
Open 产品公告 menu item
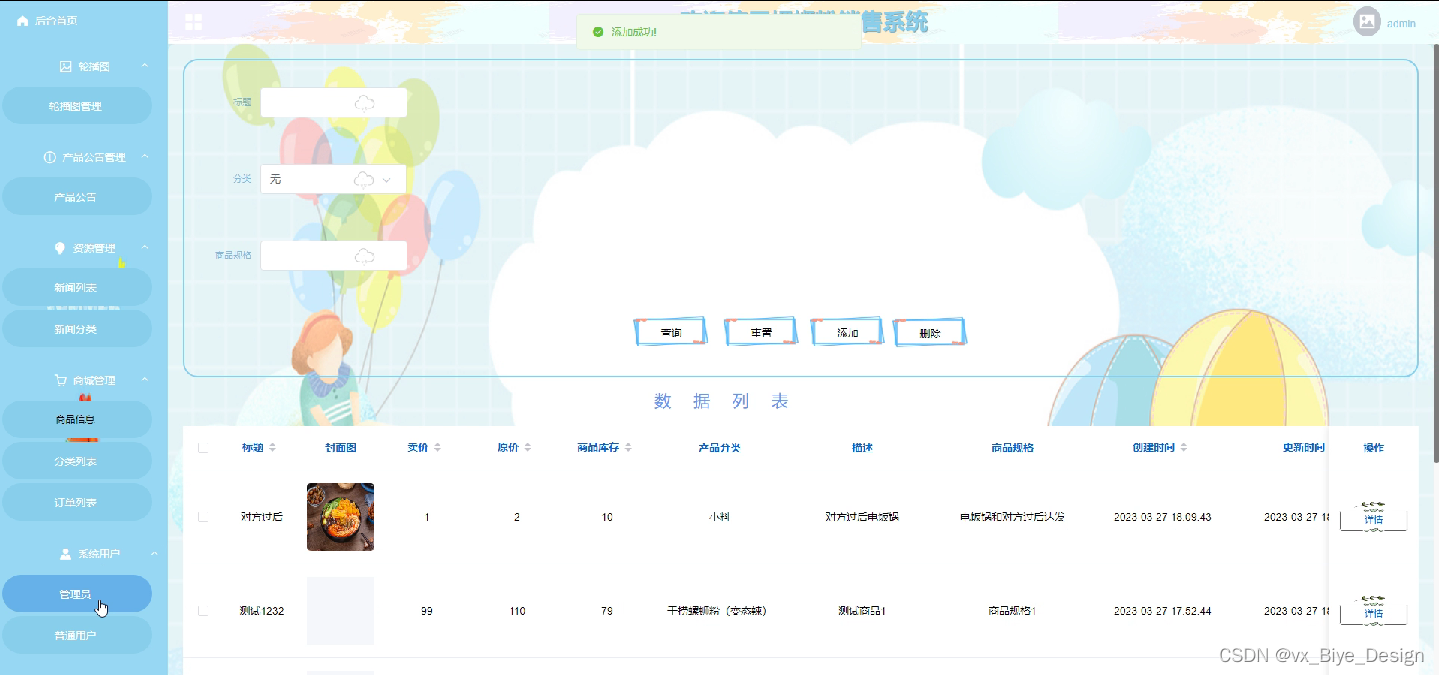pos(77,197)
